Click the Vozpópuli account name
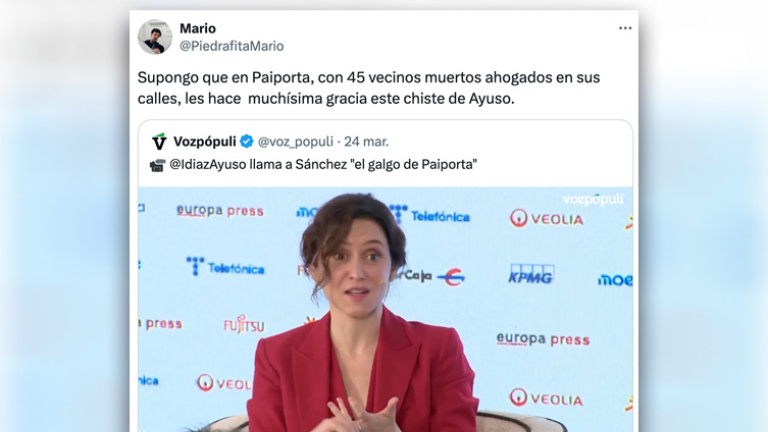This screenshot has height=432, width=768. tap(205, 142)
